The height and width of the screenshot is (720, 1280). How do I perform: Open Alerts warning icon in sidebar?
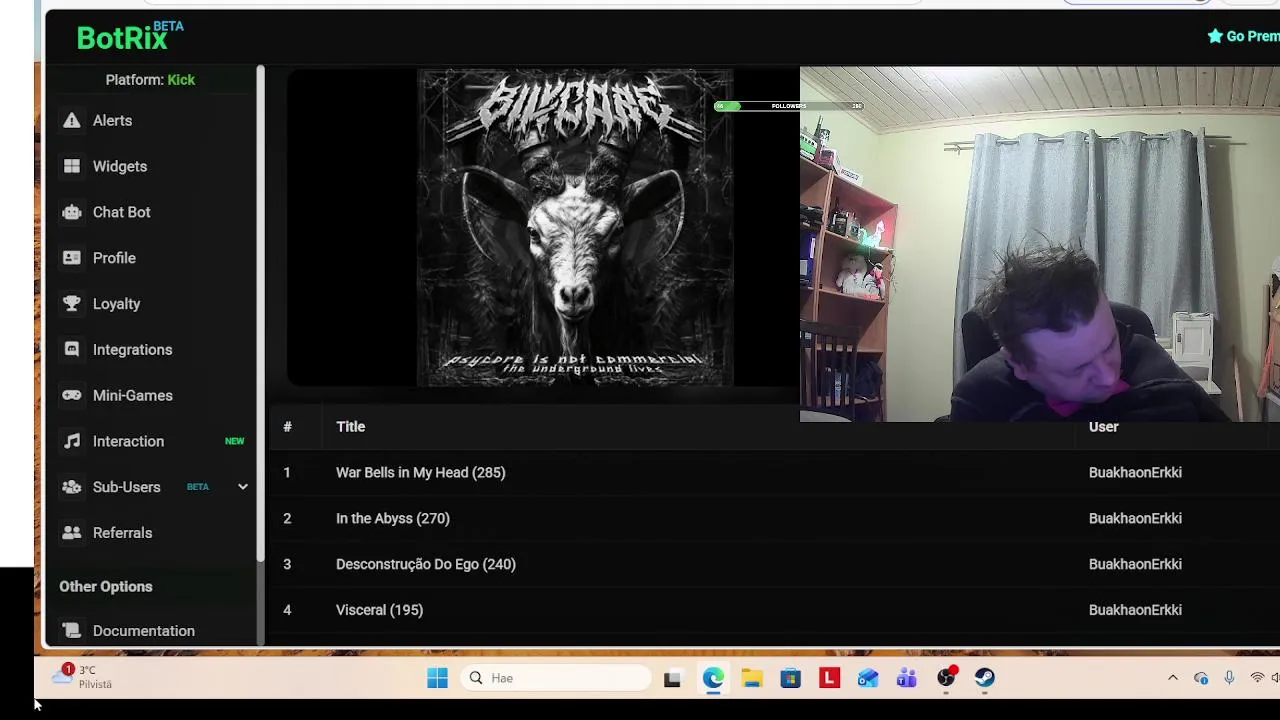click(x=71, y=120)
